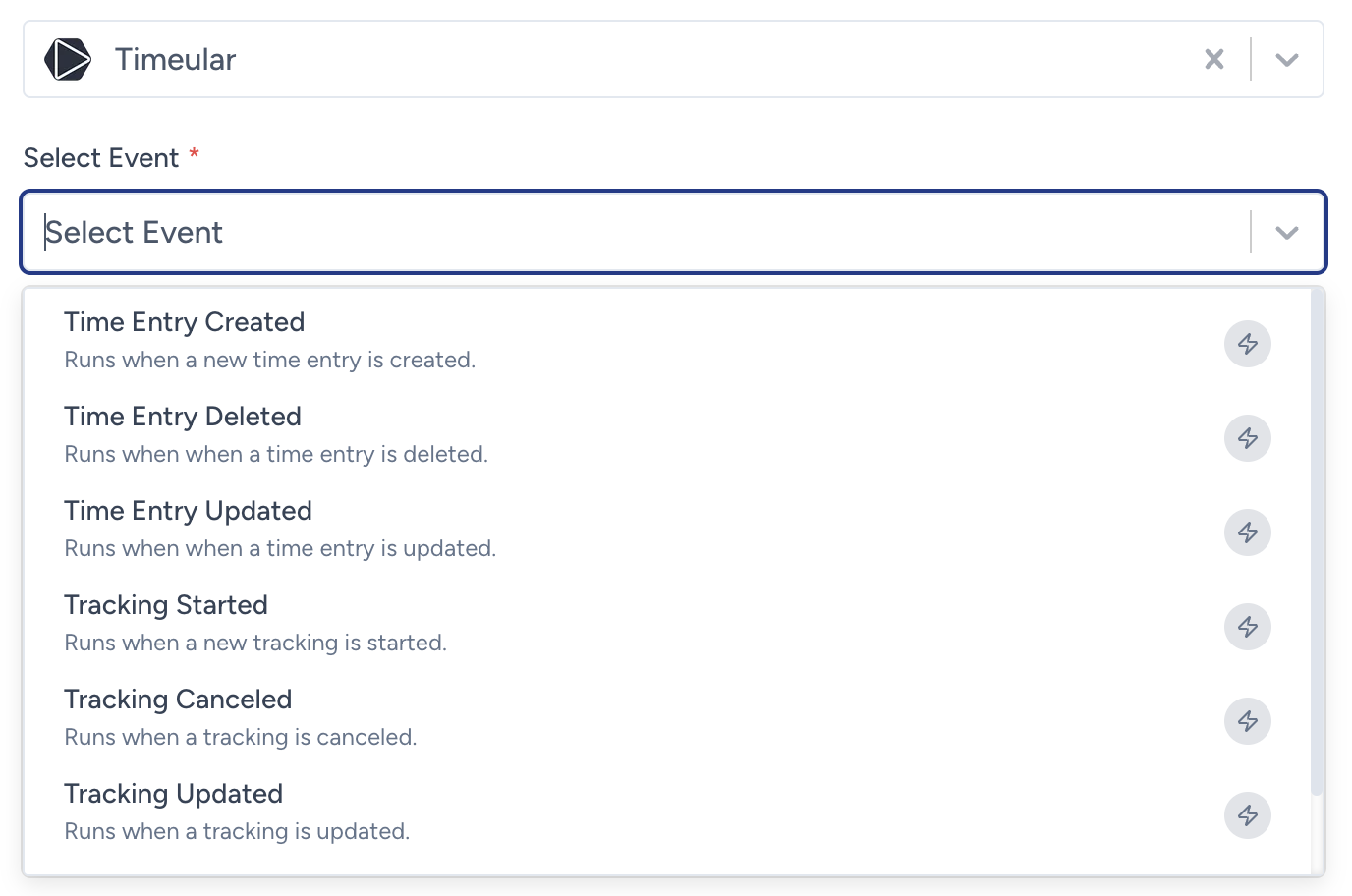The image size is (1352, 896).
Task: Choose the Time Entry Deleted event
Action: point(667,434)
